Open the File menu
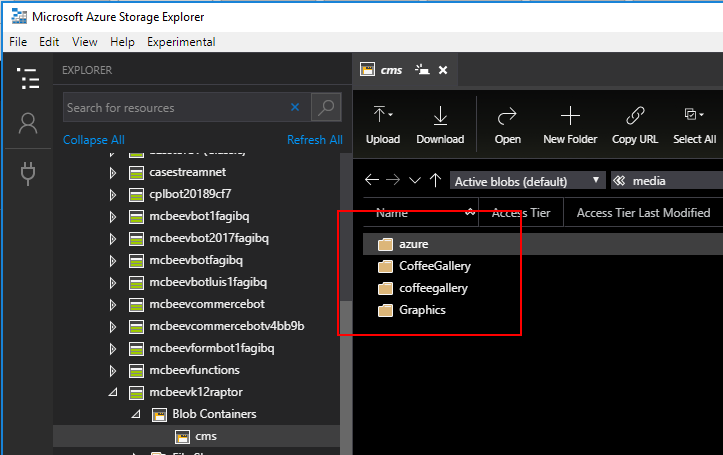Viewport: 723px width, 455px height. coord(18,42)
